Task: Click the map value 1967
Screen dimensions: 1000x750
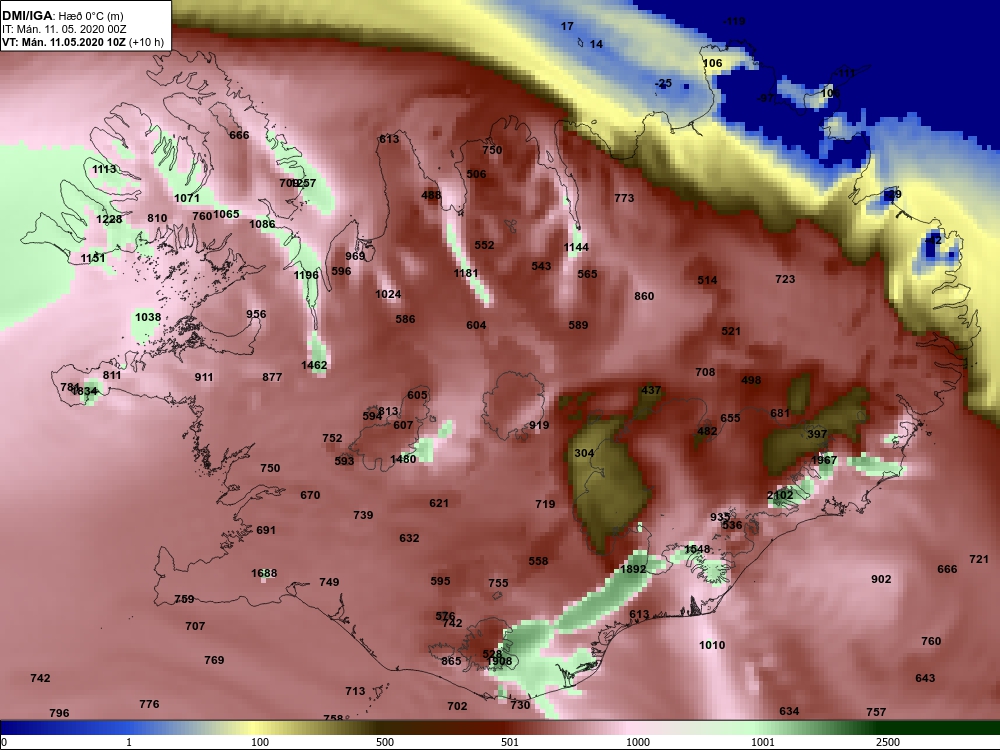Action: tap(824, 460)
